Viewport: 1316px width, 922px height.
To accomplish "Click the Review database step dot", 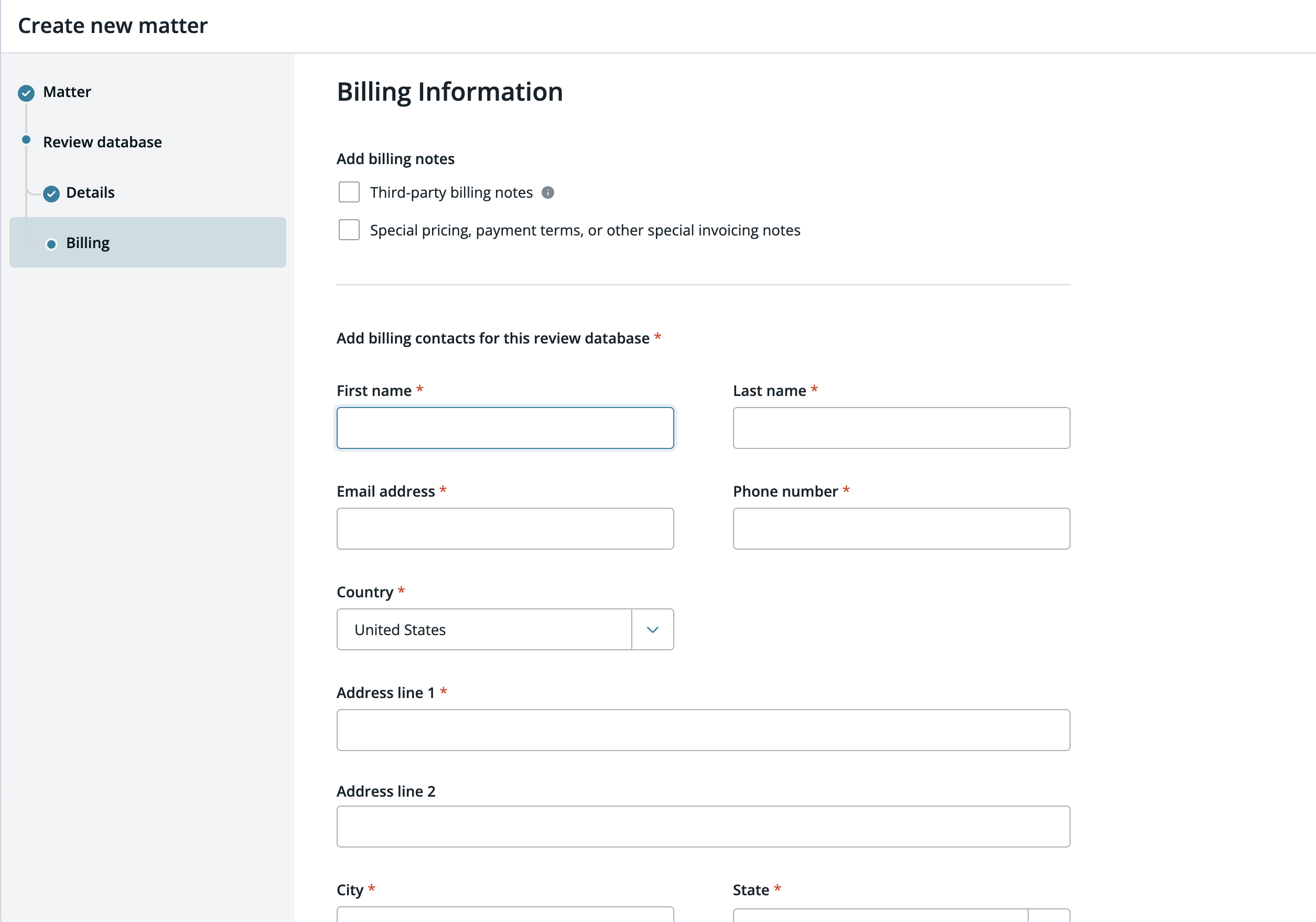I will tap(26, 140).
